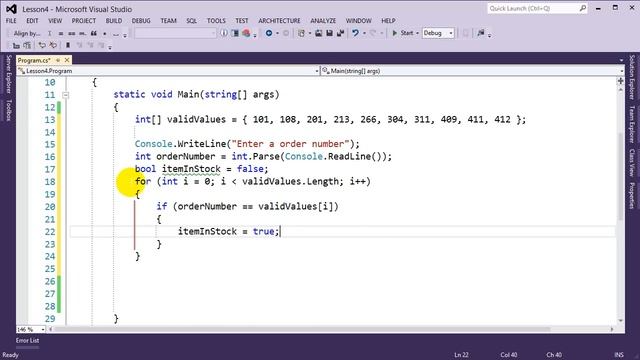The image size is (640, 360).
Task: Click the Open File toolbar icon
Action: [x=318, y=33]
